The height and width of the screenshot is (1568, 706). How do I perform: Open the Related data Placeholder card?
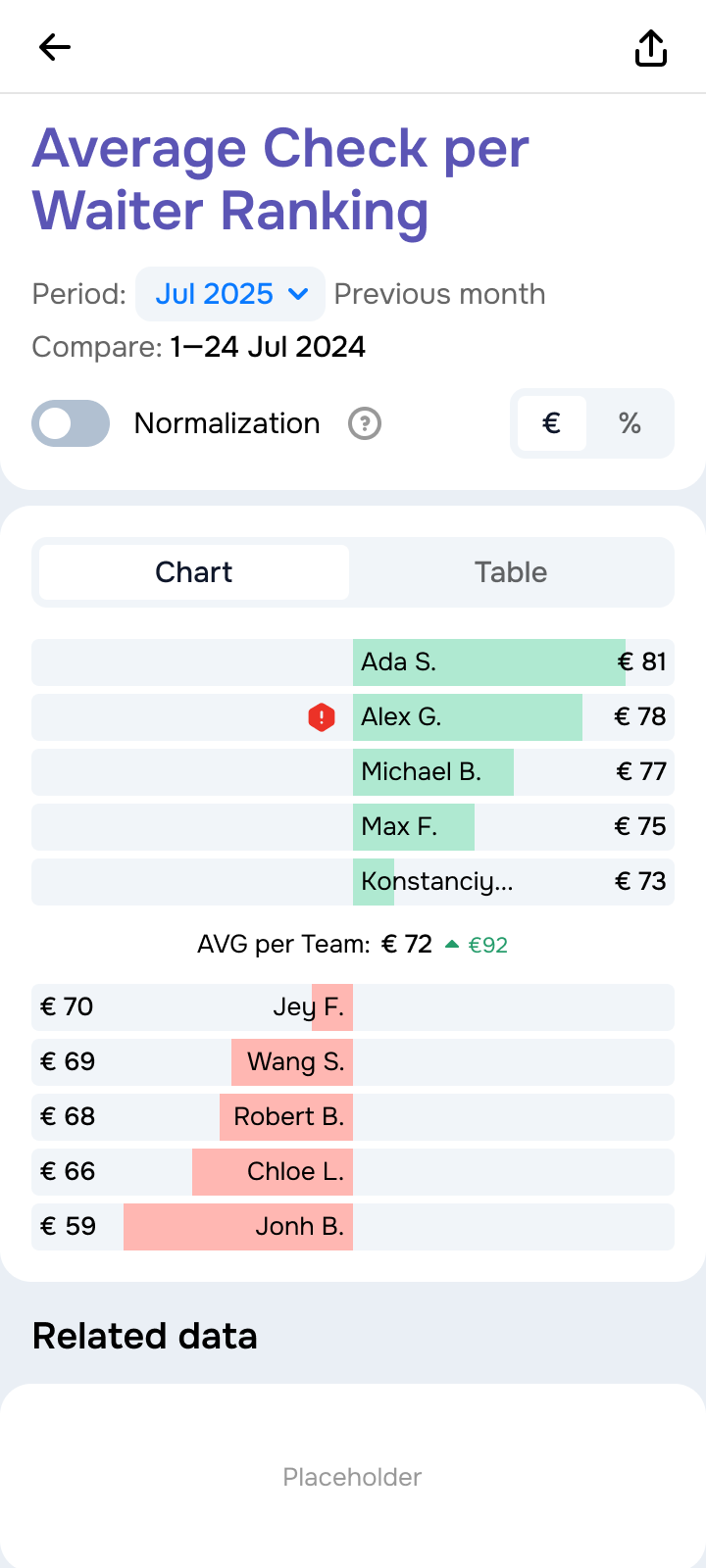pos(352,1476)
